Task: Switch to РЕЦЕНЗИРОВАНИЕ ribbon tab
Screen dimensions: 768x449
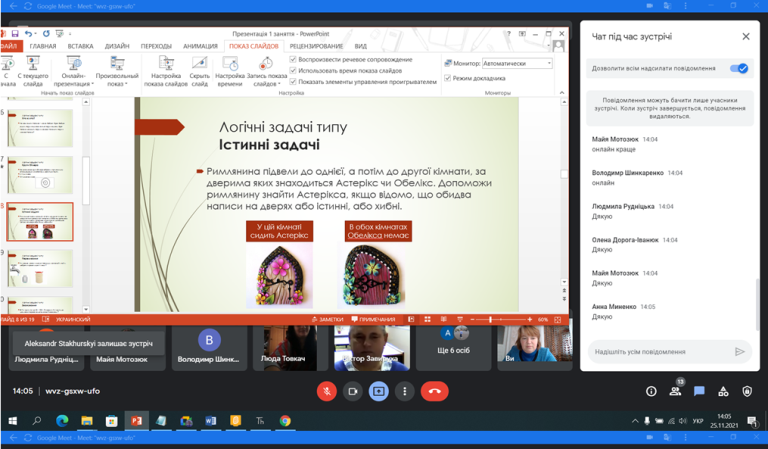Action: (x=316, y=46)
